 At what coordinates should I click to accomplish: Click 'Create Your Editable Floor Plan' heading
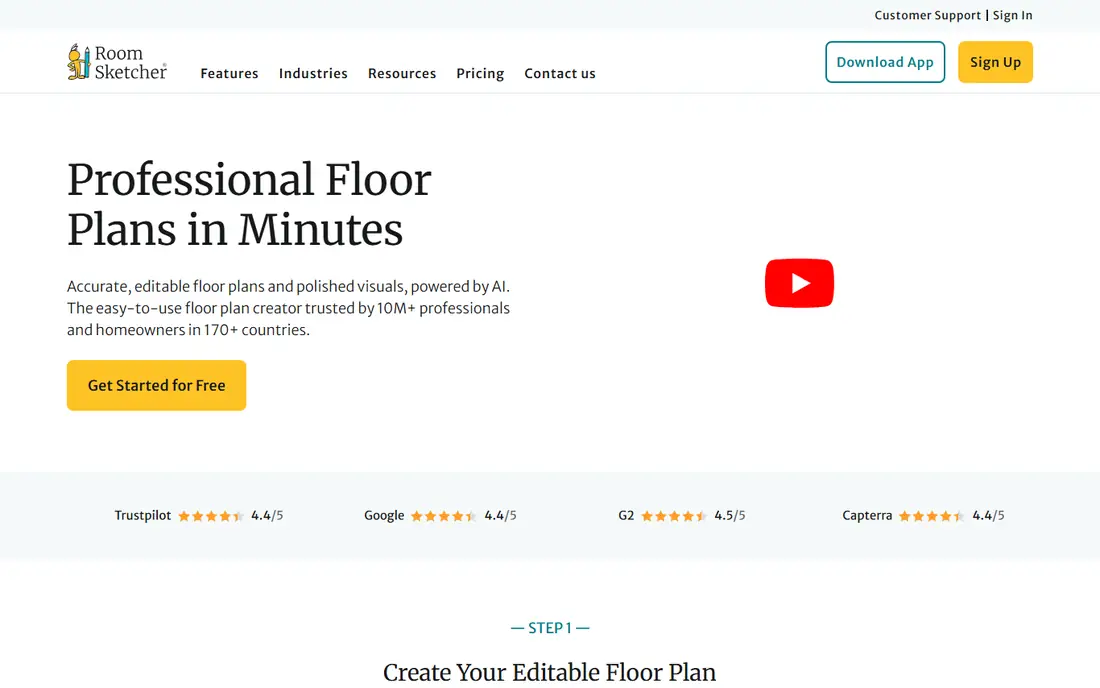[x=549, y=673]
